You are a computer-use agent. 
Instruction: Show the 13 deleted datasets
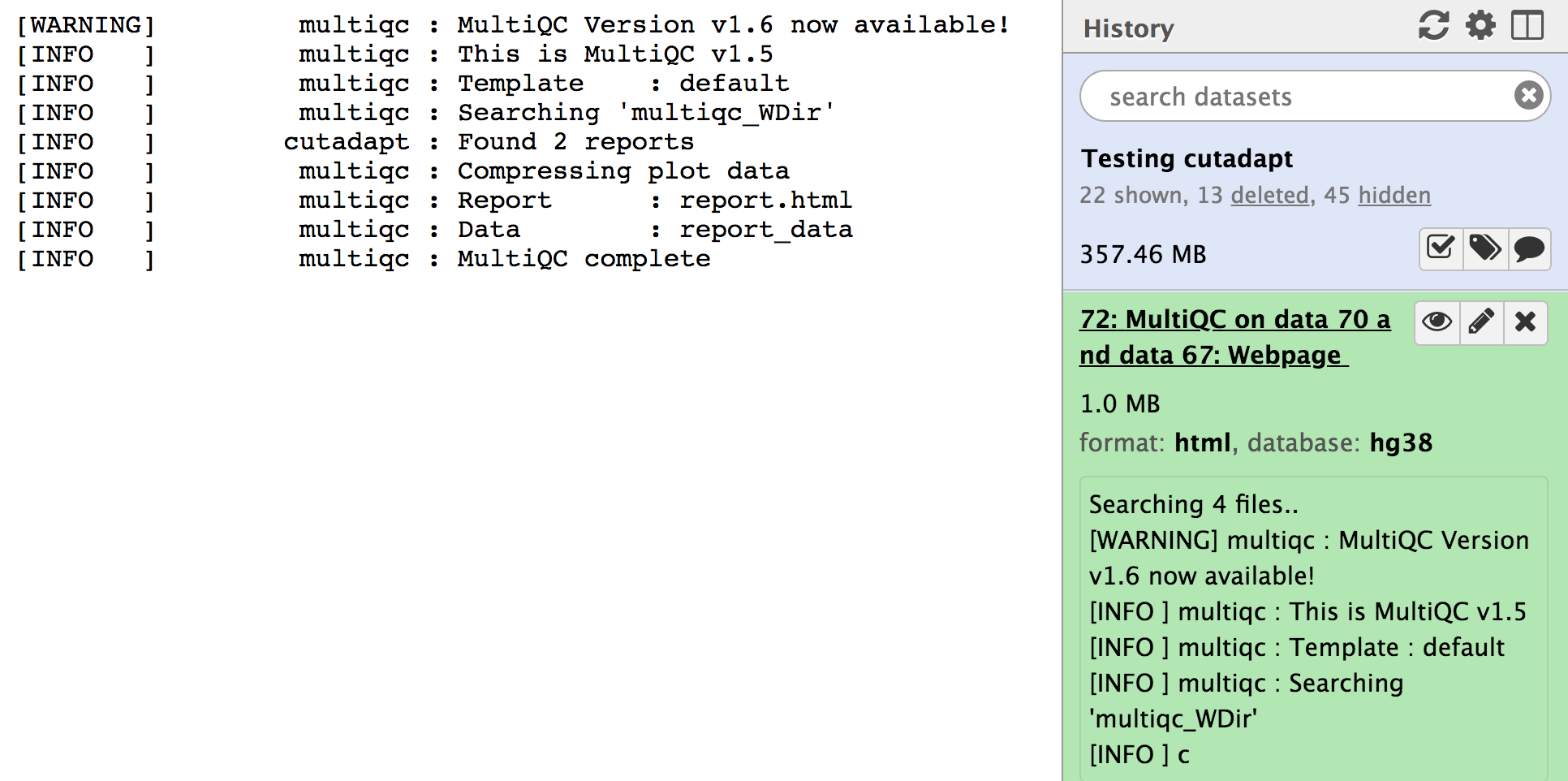tap(1269, 196)
